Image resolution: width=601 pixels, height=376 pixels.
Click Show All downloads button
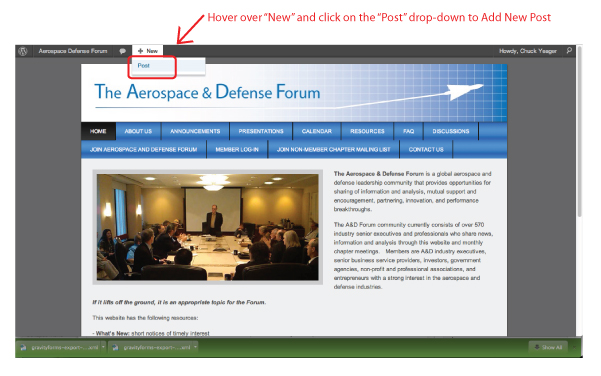point(548,347)
